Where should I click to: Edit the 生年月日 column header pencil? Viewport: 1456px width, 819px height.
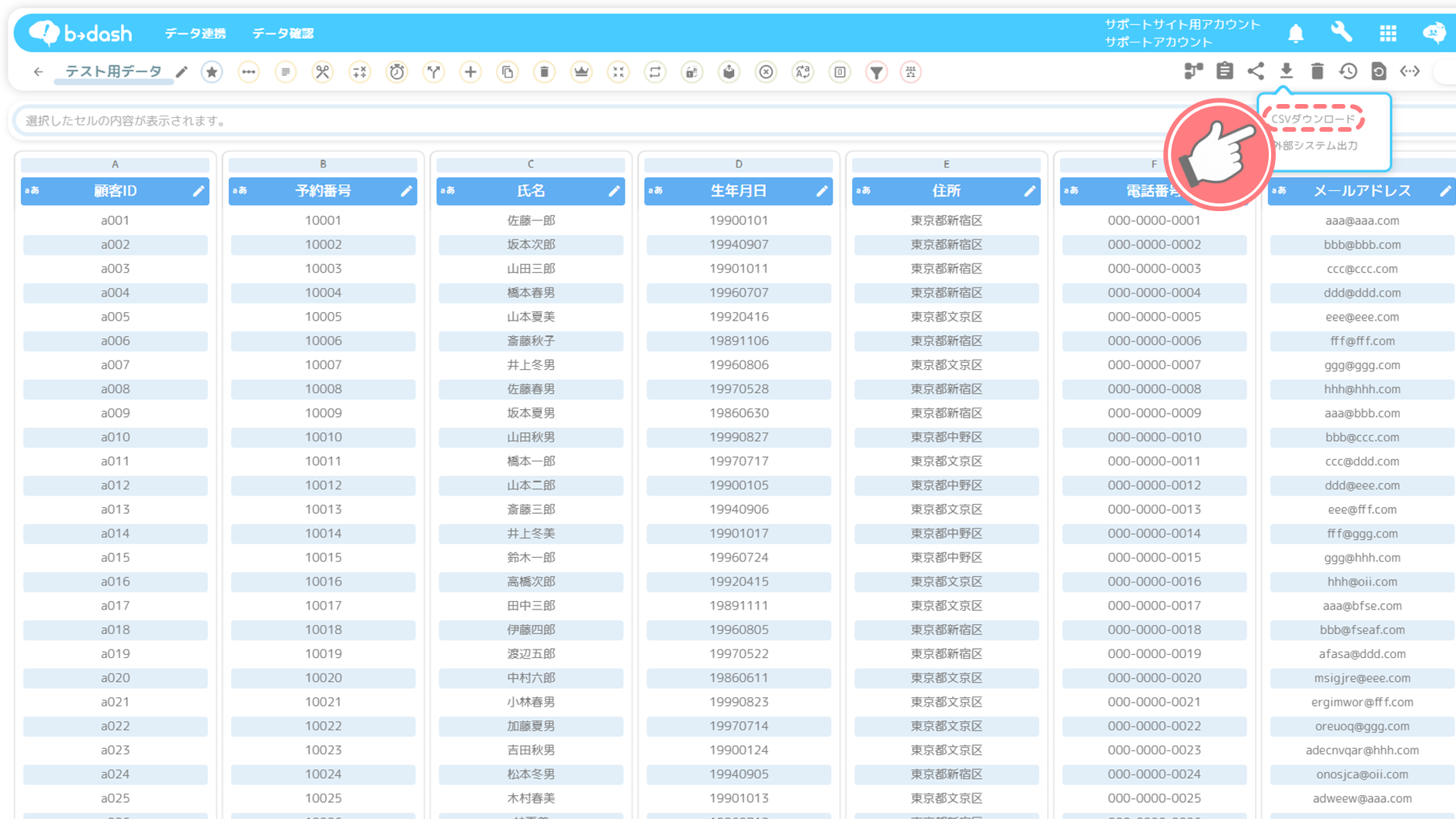pyautogui.click(x=822, y=191)
